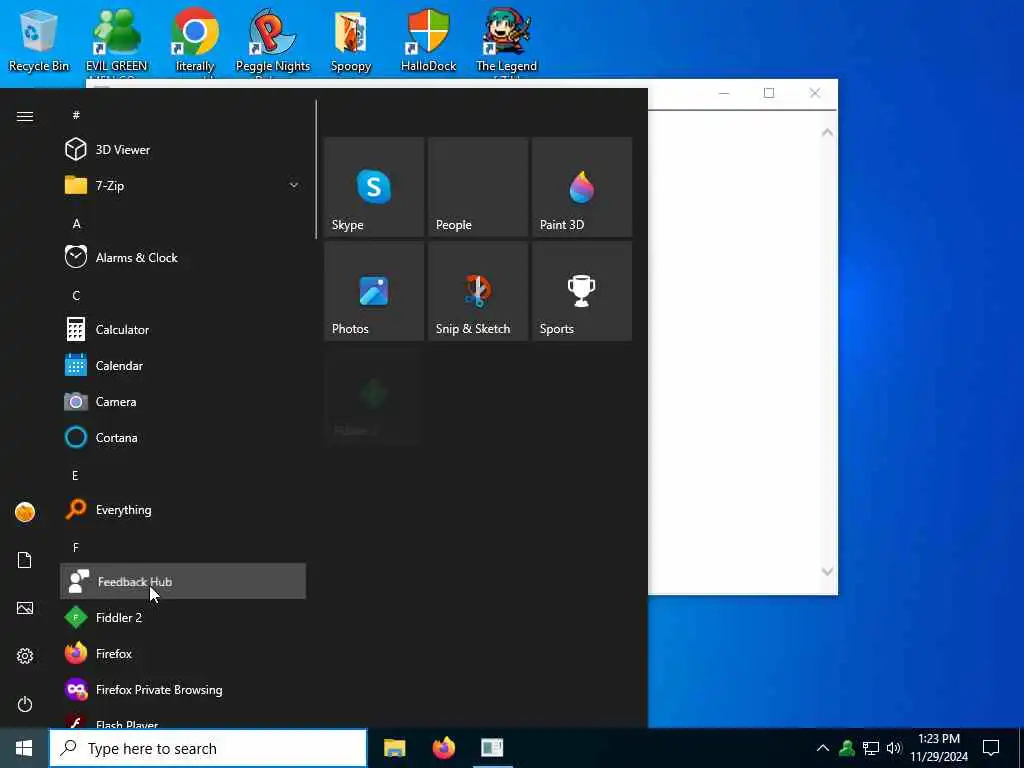This screenshot has height=768, width=1024.
Task: Click the E letter group header
Action: pyautogui.click(x=75, y=475)
